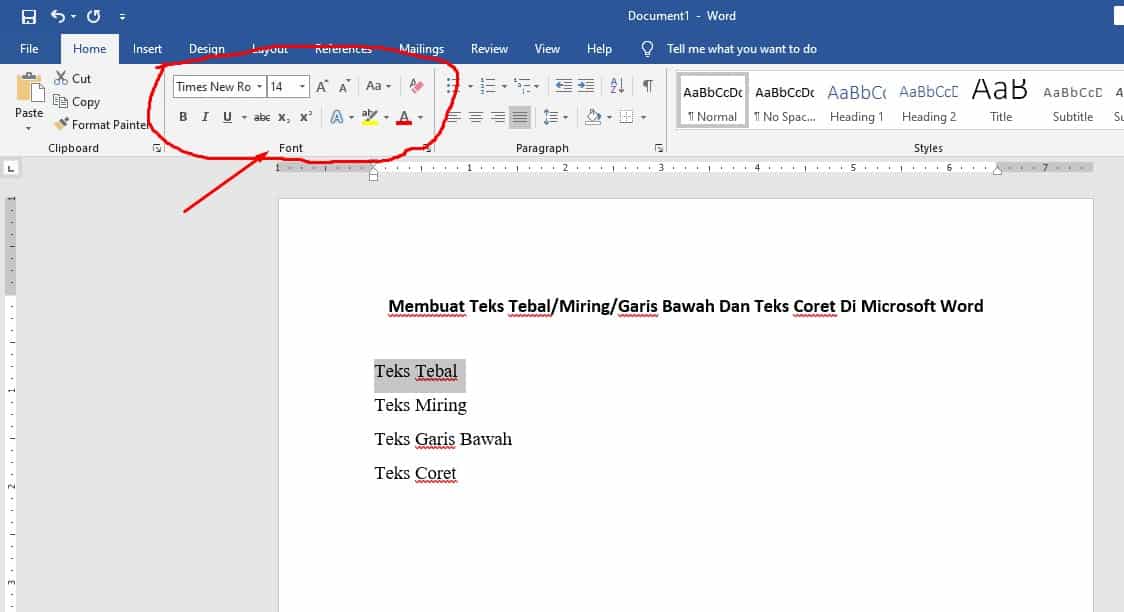Sort the selected text A to Z
Image resolution: width=1124 pixels, height=612 pixels.
click(x=617, y=86)
